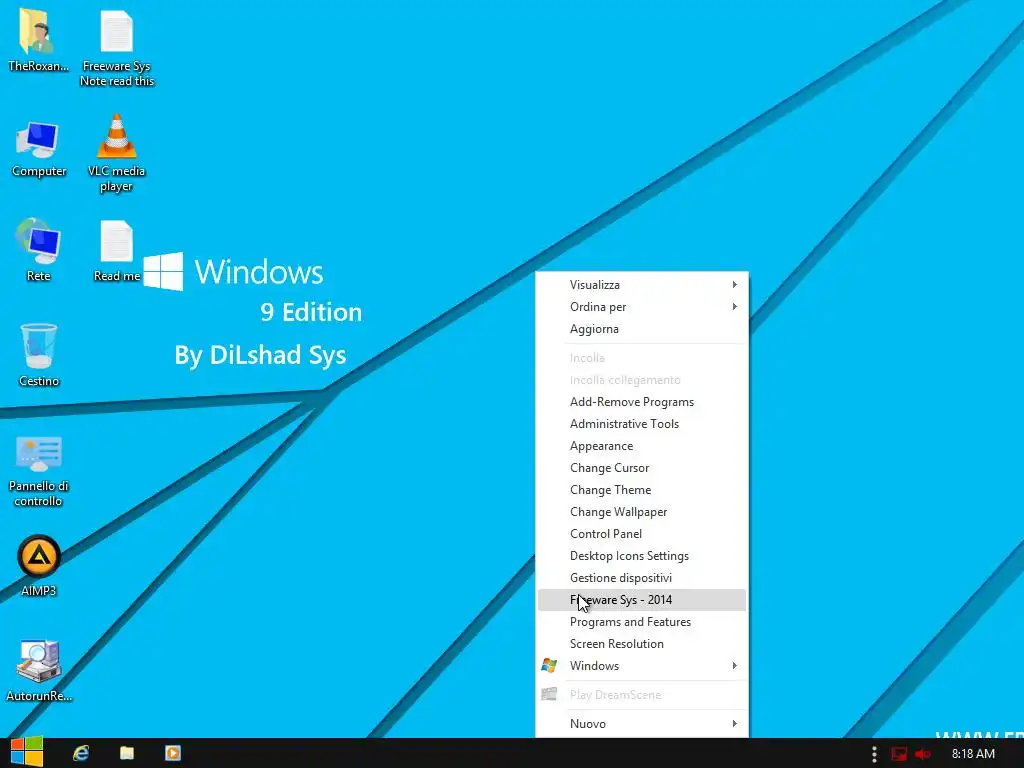This screenshot has width=1024, height=768.
Task: Click the Windows Start button
Action: [27, 752]
